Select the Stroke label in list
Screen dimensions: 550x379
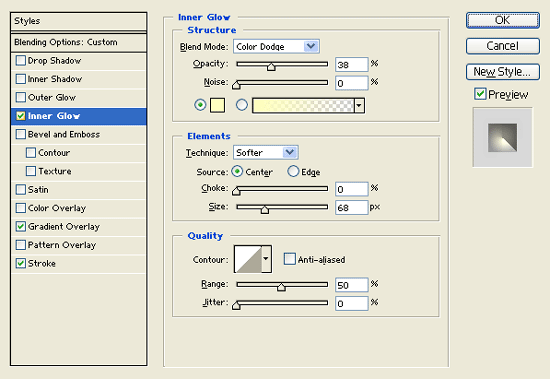click(42, 264)
